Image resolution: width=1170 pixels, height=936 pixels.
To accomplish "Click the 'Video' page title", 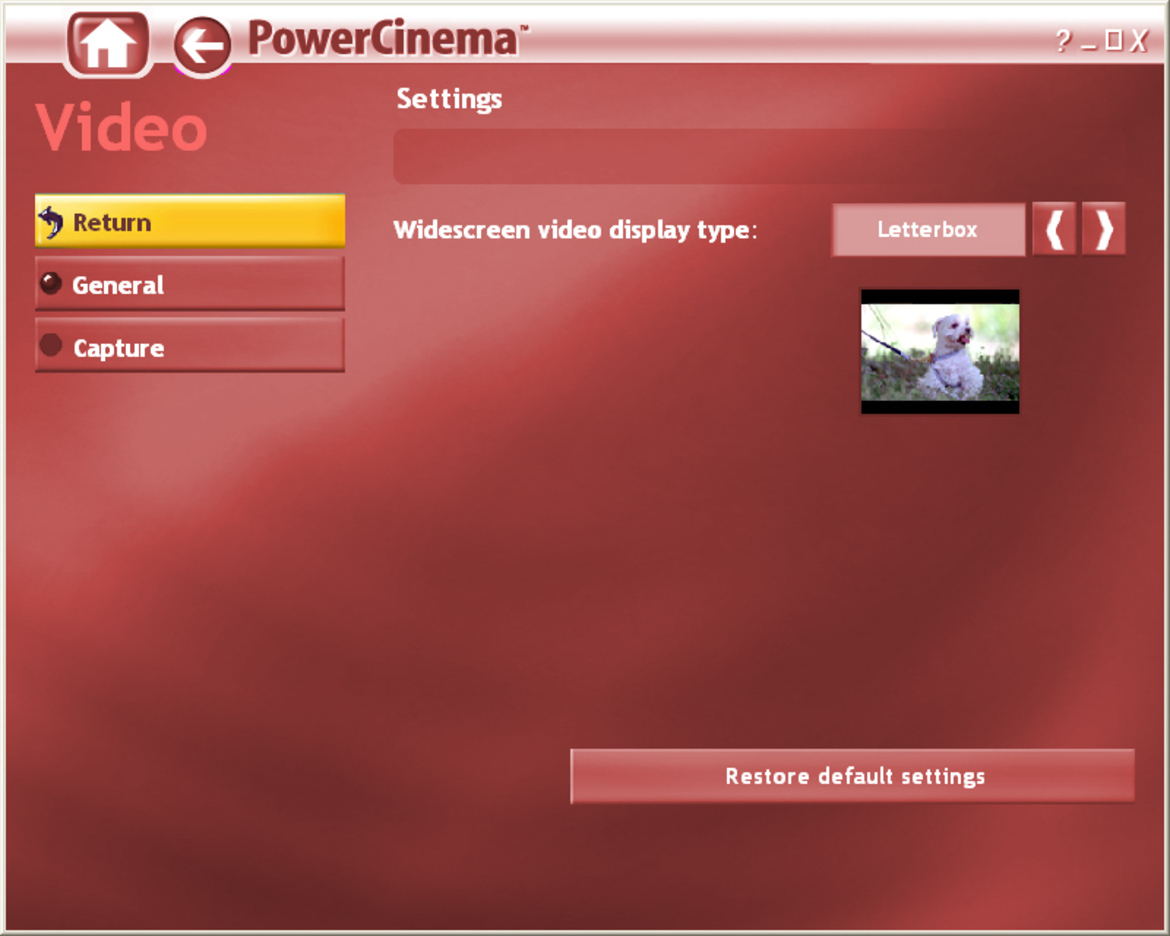I will click(x=121, y=128).
